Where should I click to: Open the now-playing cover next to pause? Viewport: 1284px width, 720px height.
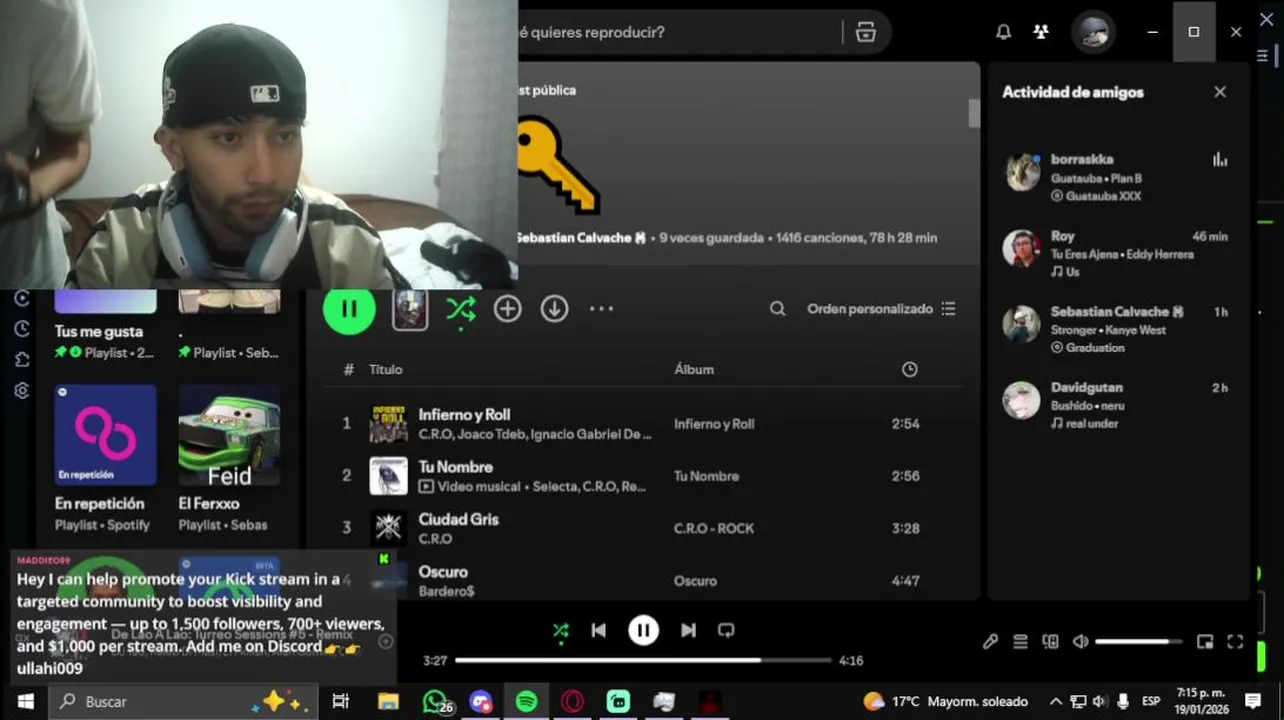pos(410,309)
